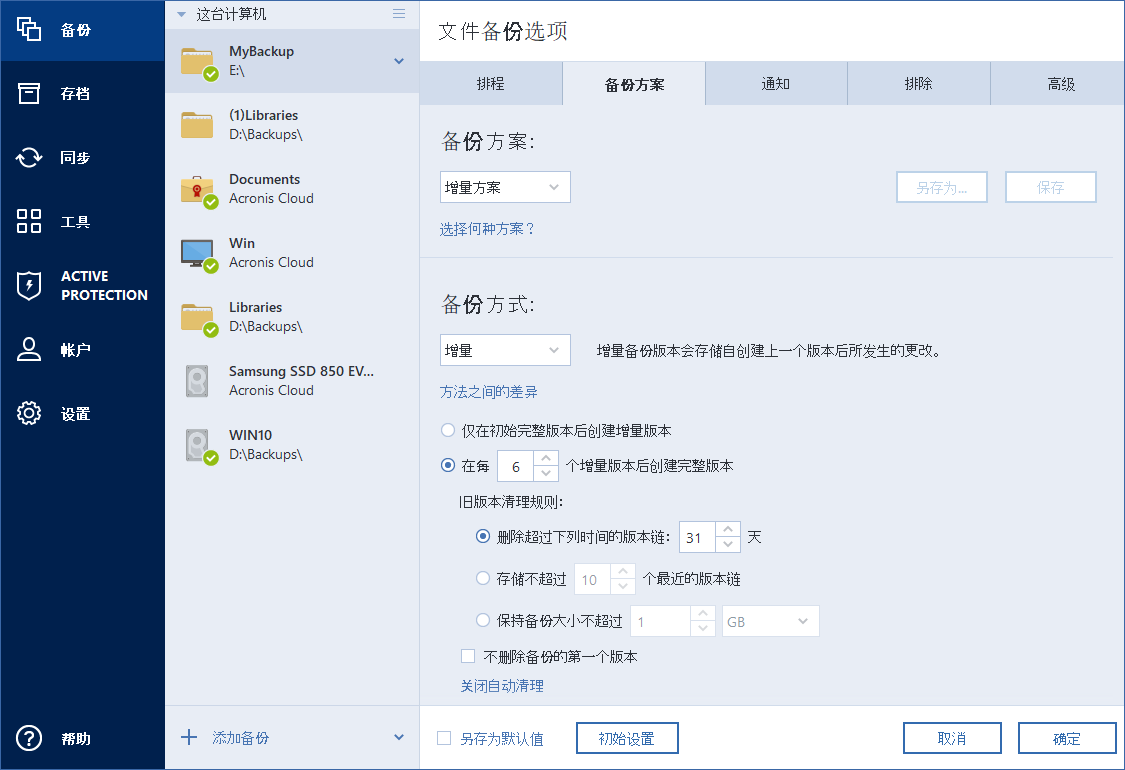Decrease the 31 天 days spinner
The height and width of the screenshot is (770, 1125).
728,545
